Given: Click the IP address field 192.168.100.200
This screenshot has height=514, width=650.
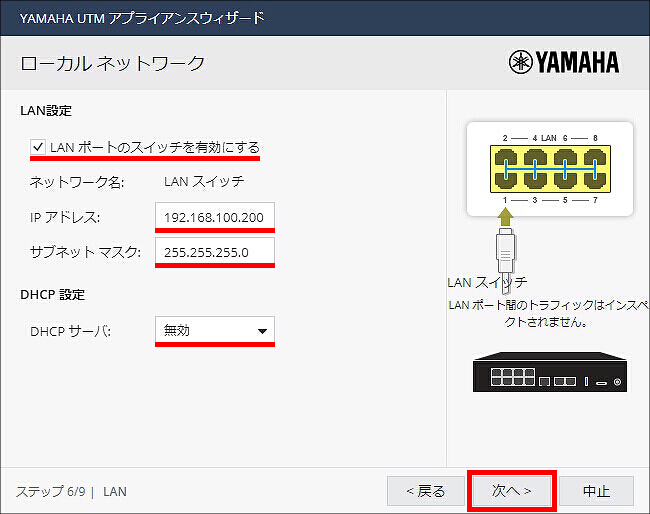Looking at the screenshot, I should point(215,217).
